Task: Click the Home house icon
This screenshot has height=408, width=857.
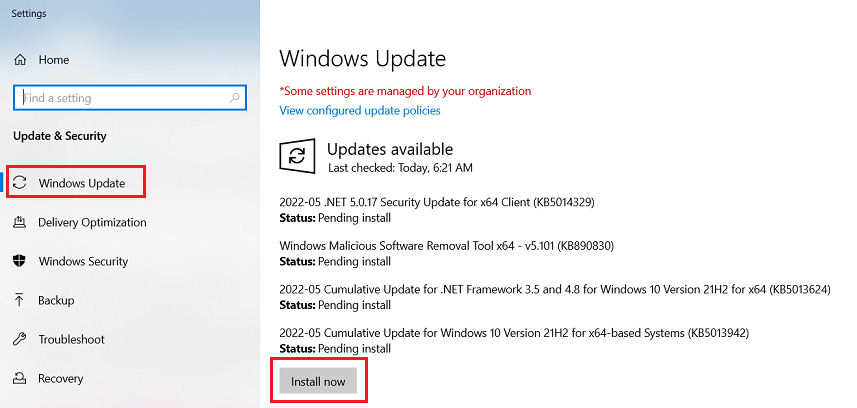Action: coord(19,60)
